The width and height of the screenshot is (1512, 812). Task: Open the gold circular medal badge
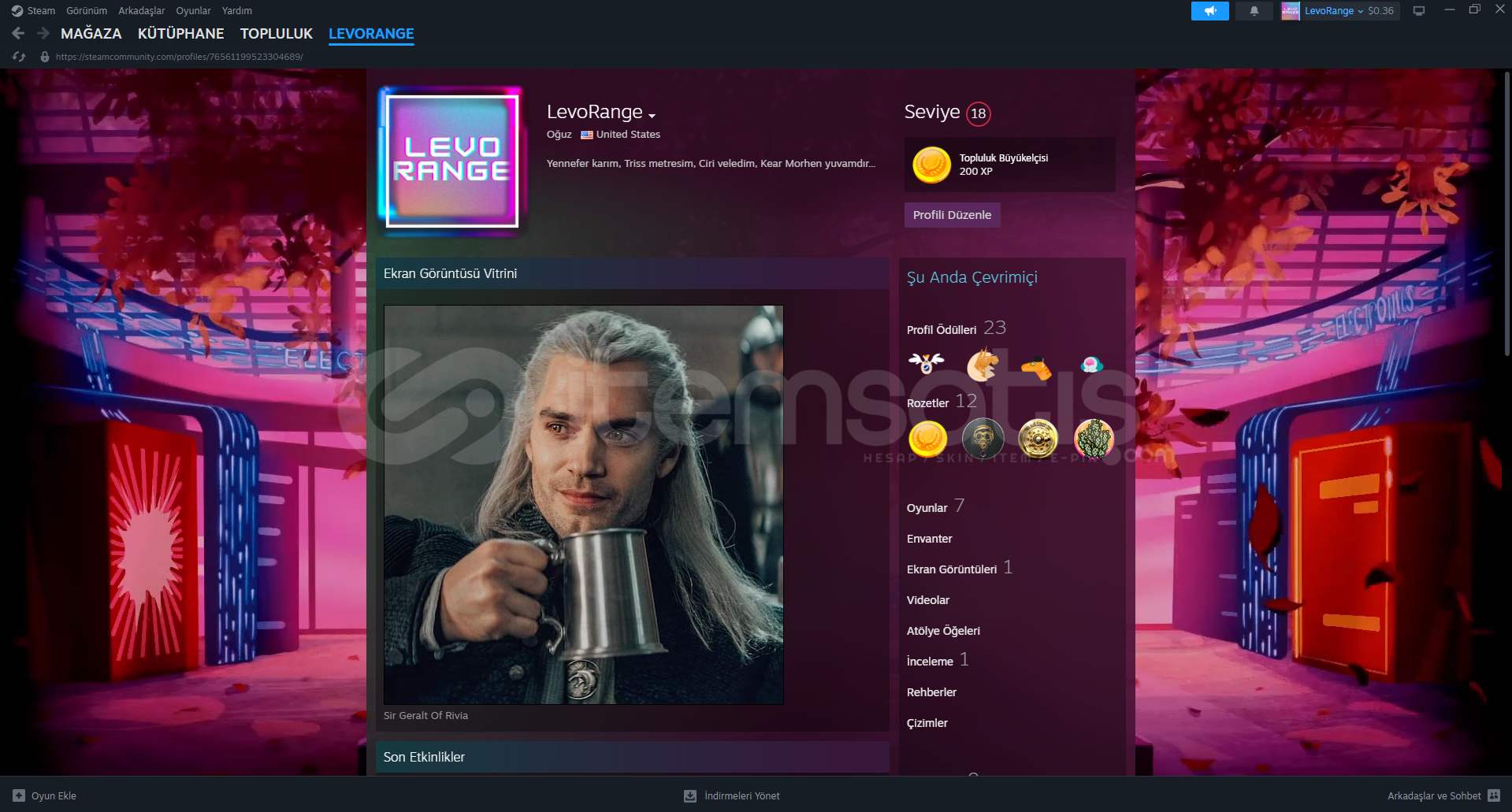click(x=1038, y=439)
